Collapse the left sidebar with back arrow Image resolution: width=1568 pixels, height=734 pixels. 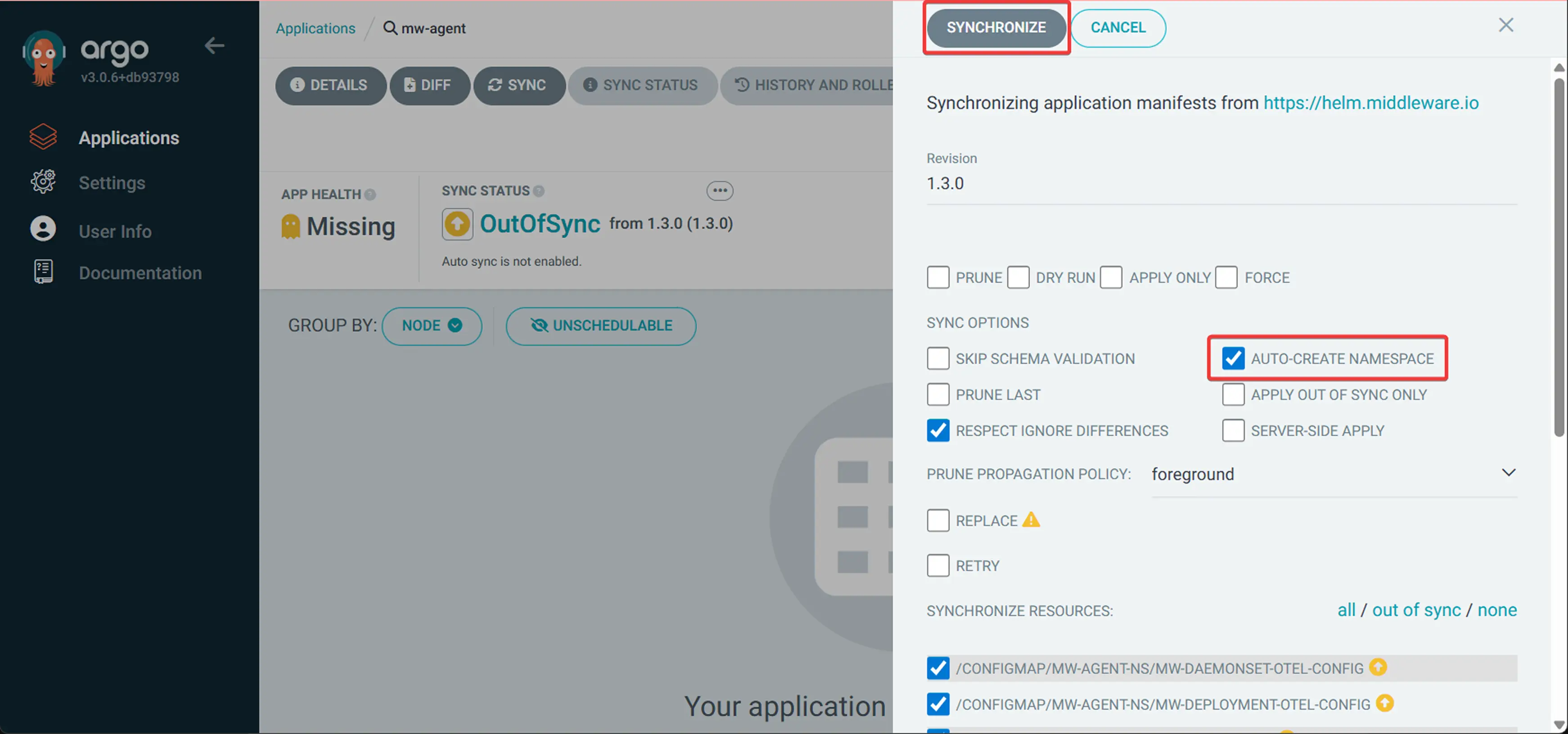point(214,45)
